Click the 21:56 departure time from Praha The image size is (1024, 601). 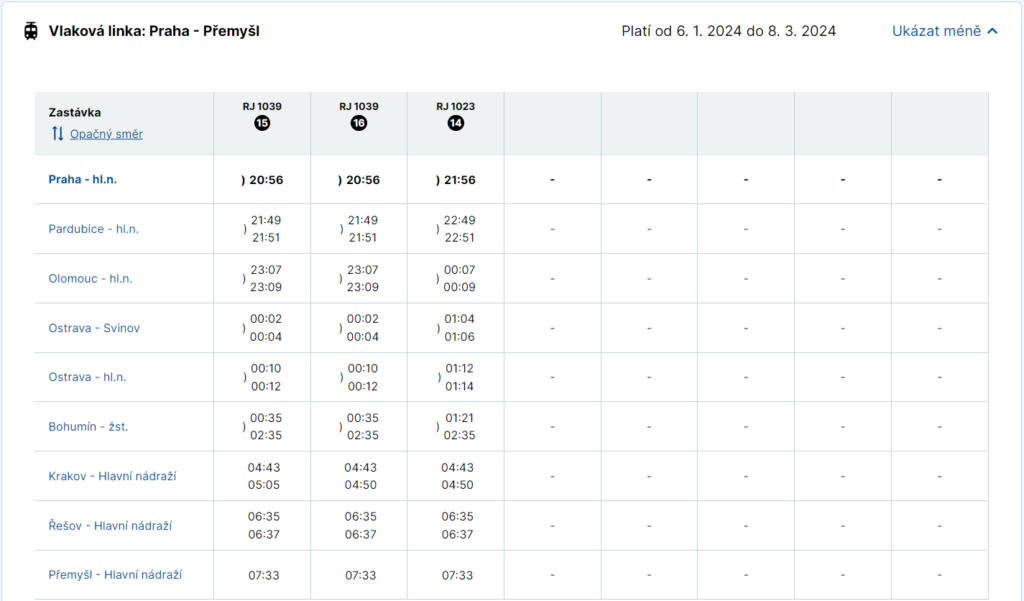click(459, 180)
